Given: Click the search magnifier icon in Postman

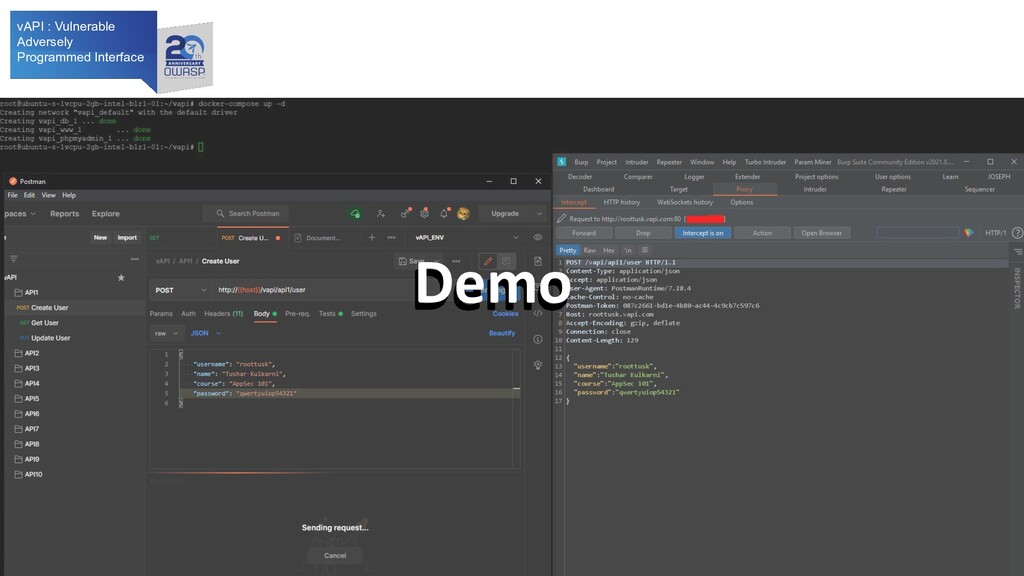Looking at the screenshot, I should (220, 214).
